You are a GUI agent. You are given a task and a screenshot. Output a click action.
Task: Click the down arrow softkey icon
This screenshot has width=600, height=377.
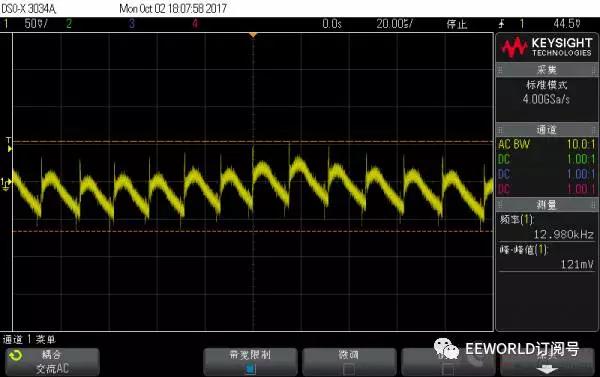[x=547, y=369]
